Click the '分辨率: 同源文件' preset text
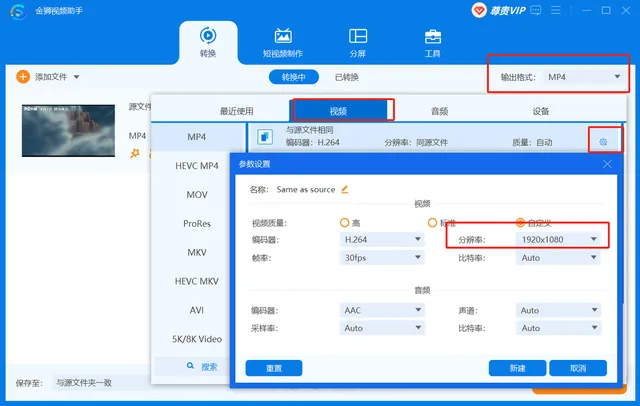Screen dimensions: 640x406 coord(416,142)
